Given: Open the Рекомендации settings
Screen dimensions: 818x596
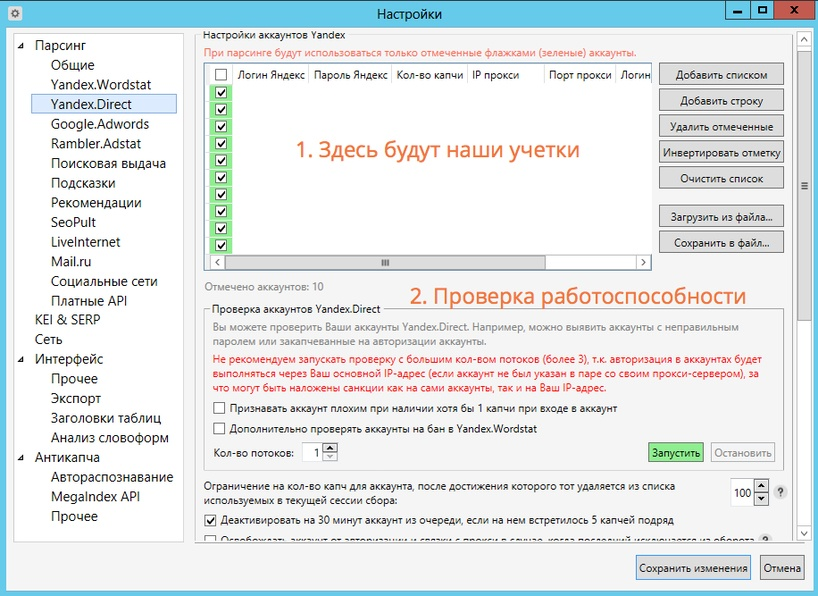Looking at the screenshot, I should coord(96,202).
